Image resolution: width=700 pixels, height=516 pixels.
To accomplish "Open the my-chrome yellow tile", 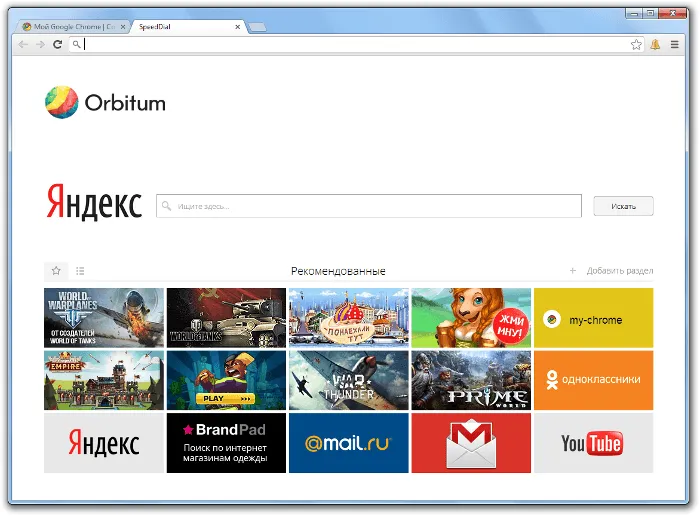I will click(593, 317).
